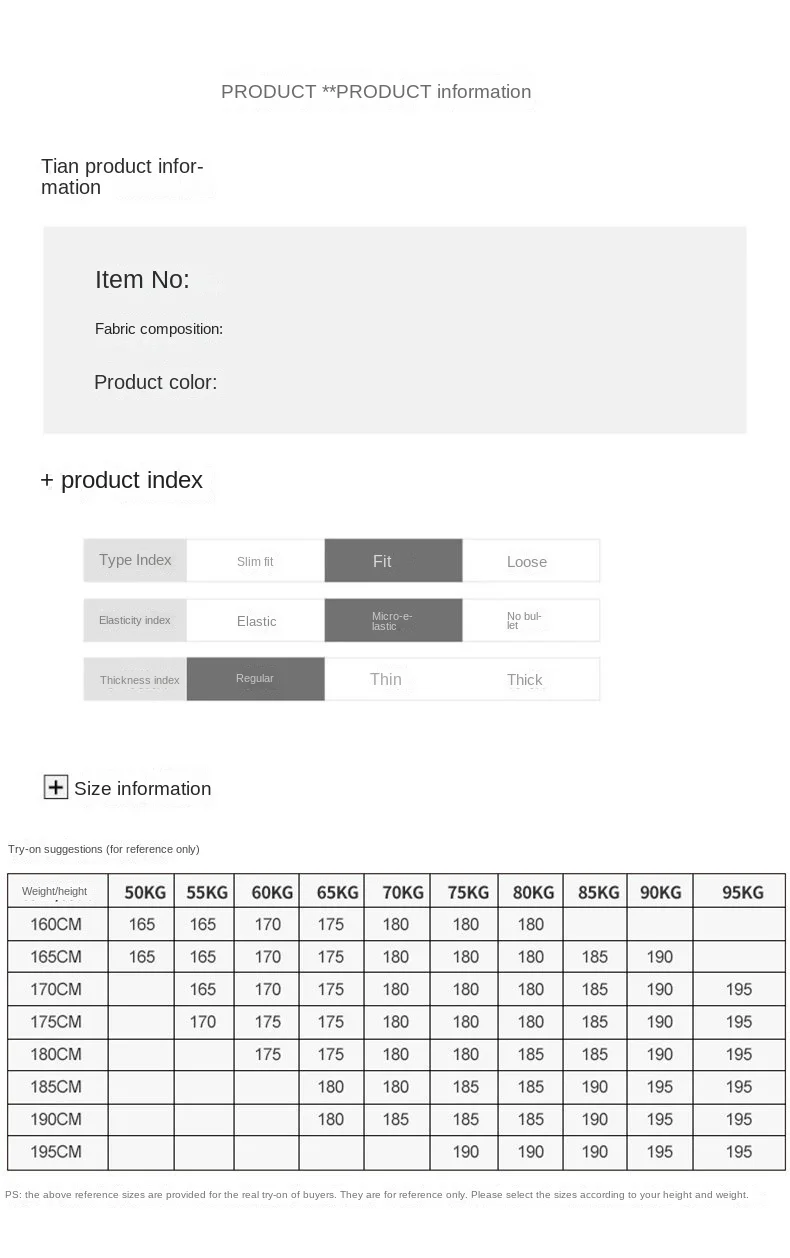Select the highlighted Fit type option

(393, 561)
